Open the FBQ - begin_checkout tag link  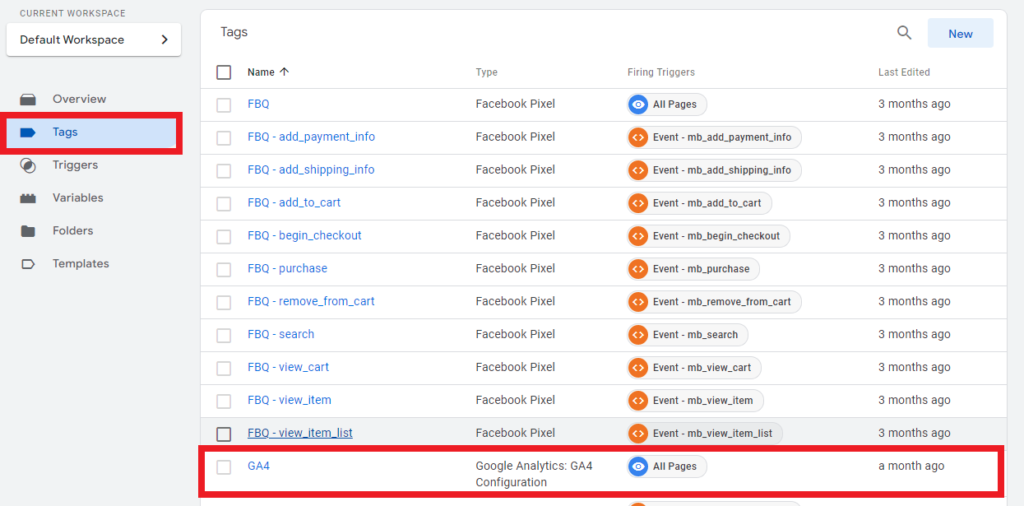304,236
